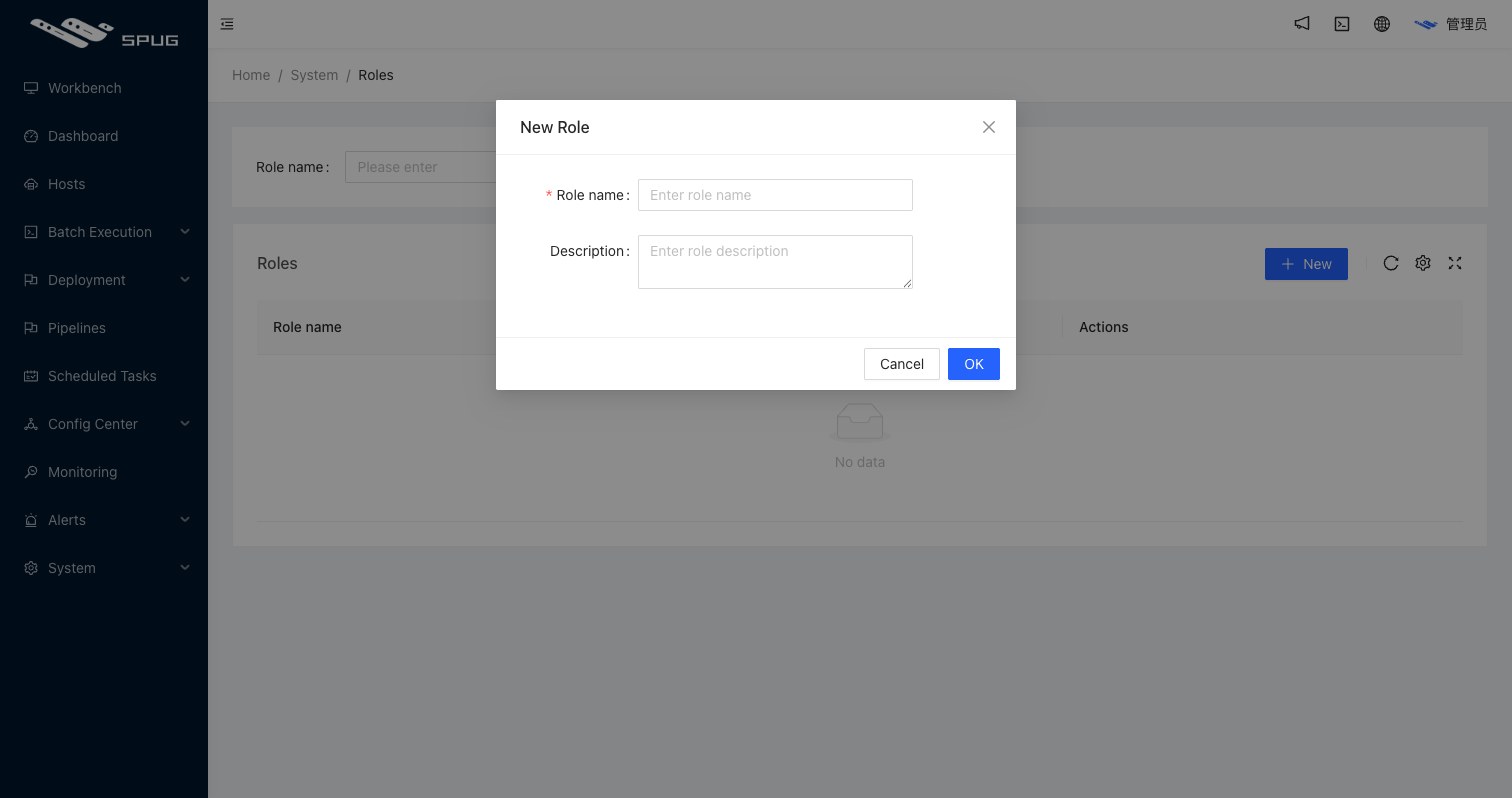The width and height of the screenshot is (1512, 798).
Task: Toggle fullscreen for Roles table
Action: (x=1455, y=263)
